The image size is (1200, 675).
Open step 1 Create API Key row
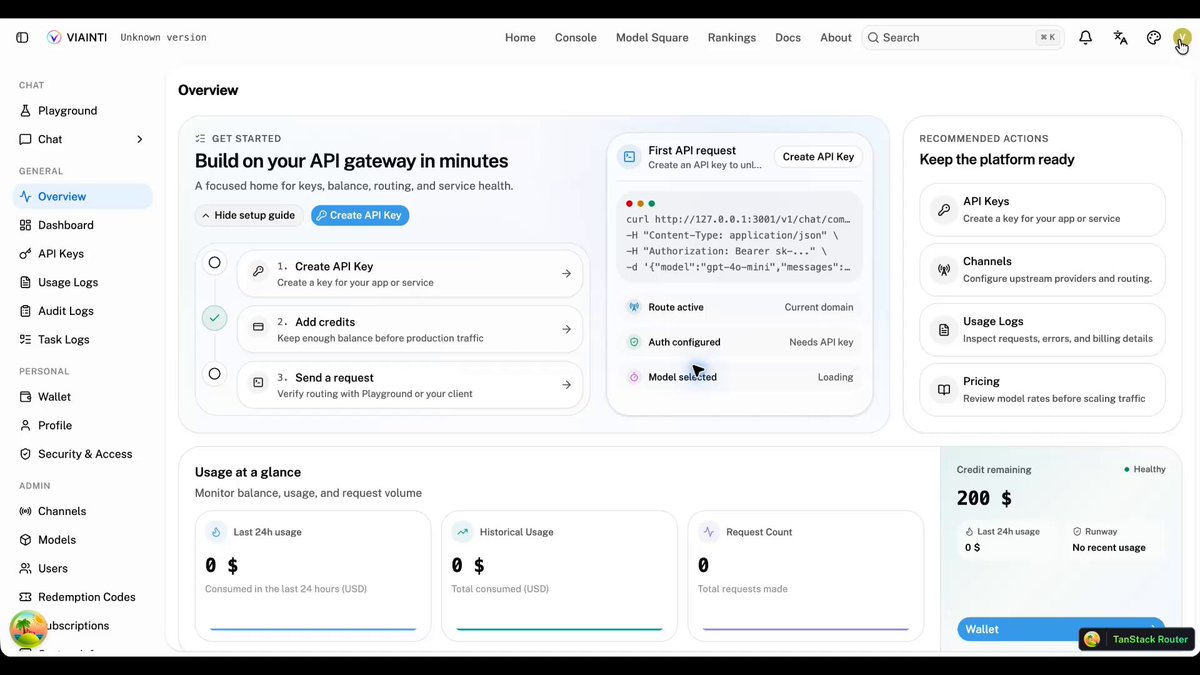(410, 273)
